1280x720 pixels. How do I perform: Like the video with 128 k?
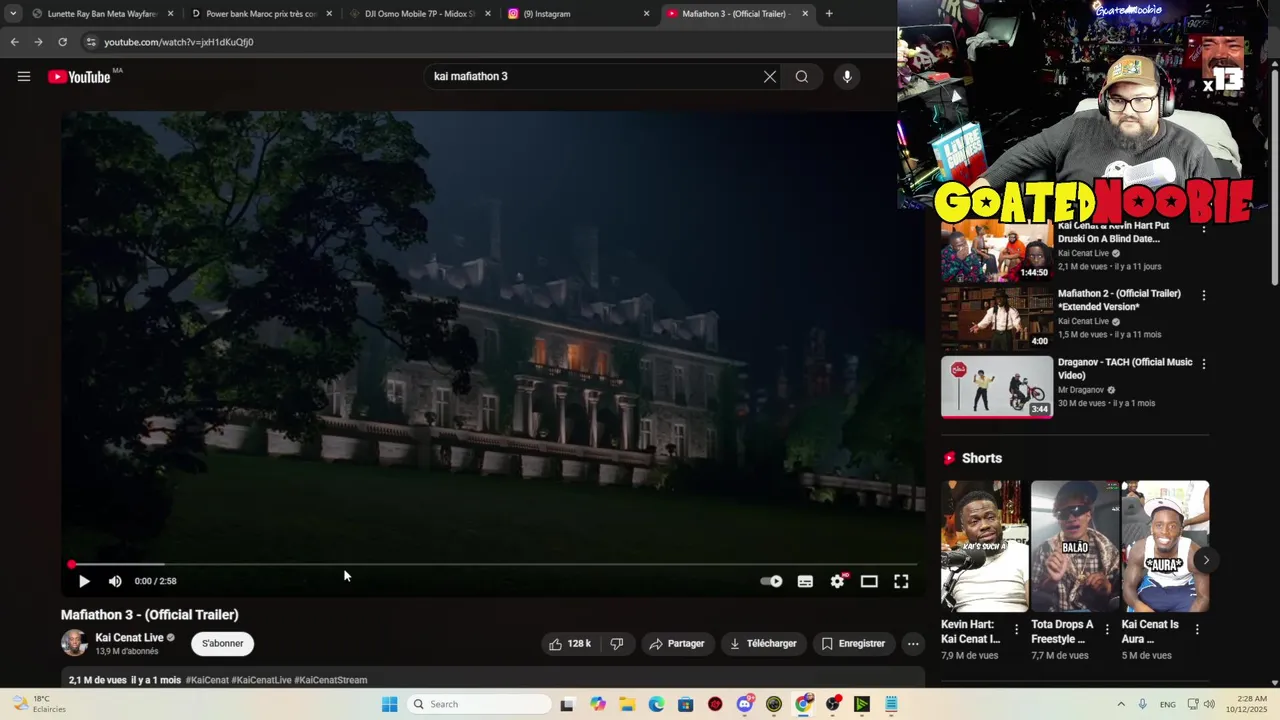570,644
